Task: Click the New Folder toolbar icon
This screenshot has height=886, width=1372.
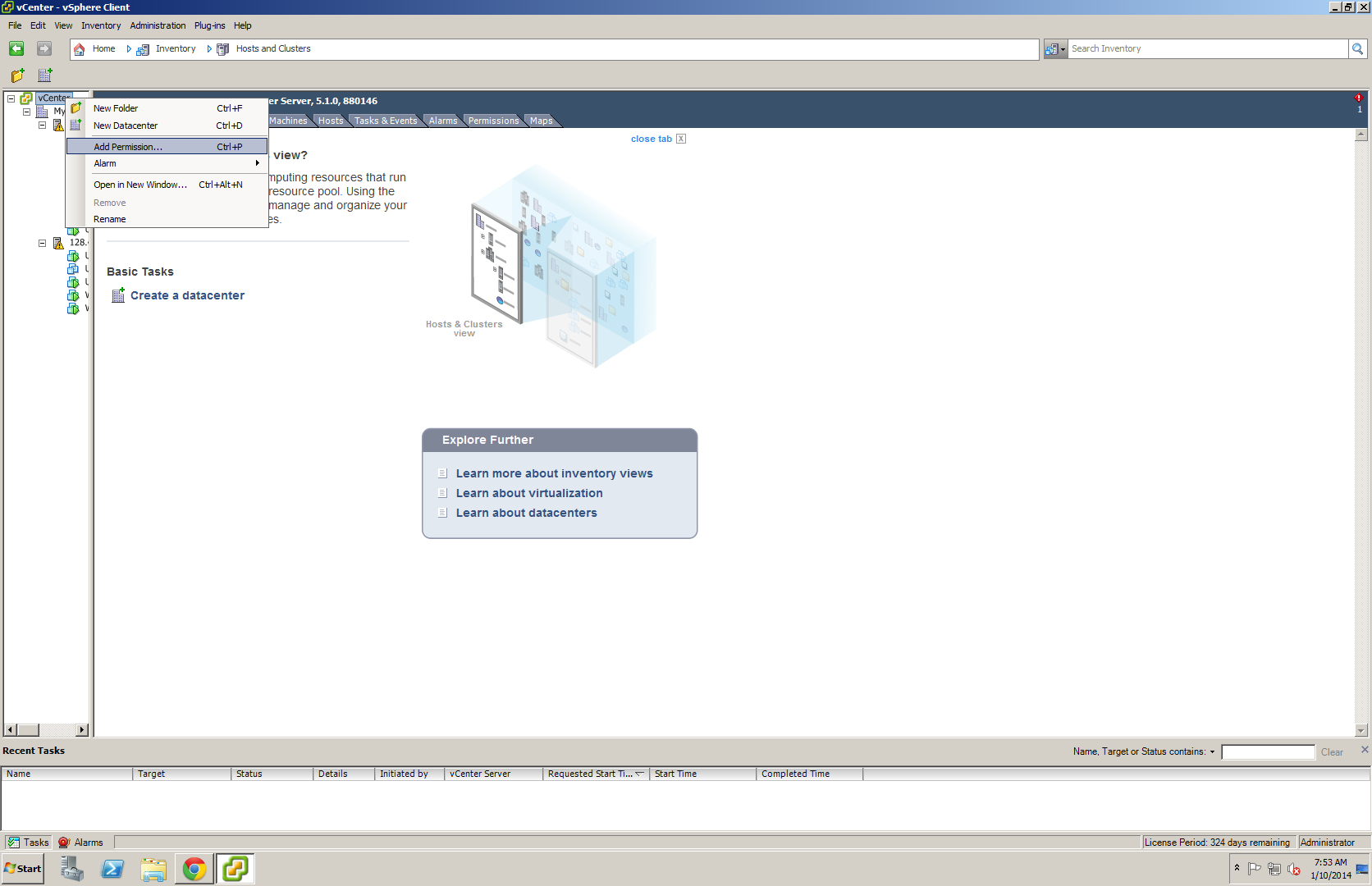Action: click(16, 75)
